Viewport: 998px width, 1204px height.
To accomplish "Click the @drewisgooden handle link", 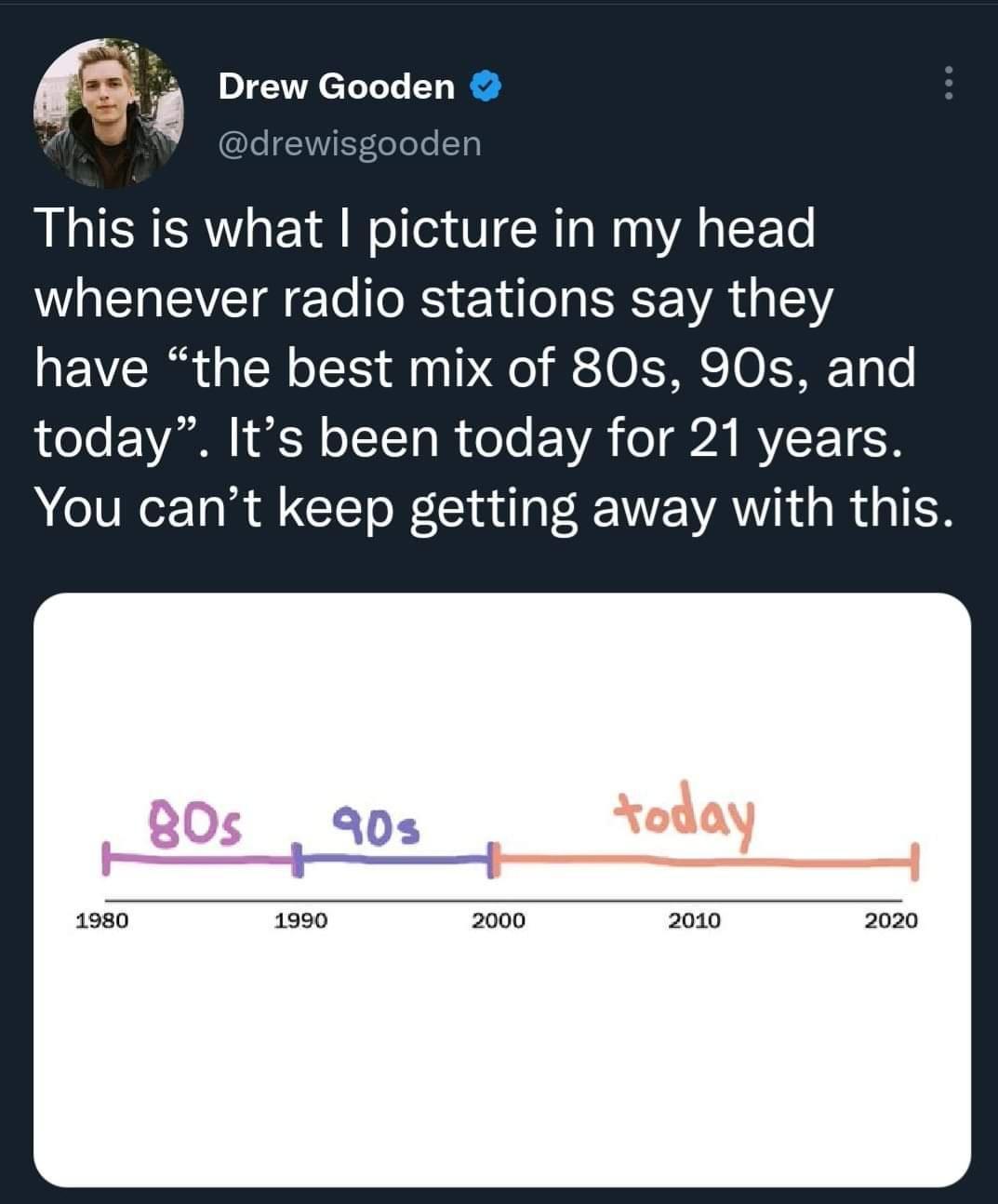I will click(x=349, y=142).
